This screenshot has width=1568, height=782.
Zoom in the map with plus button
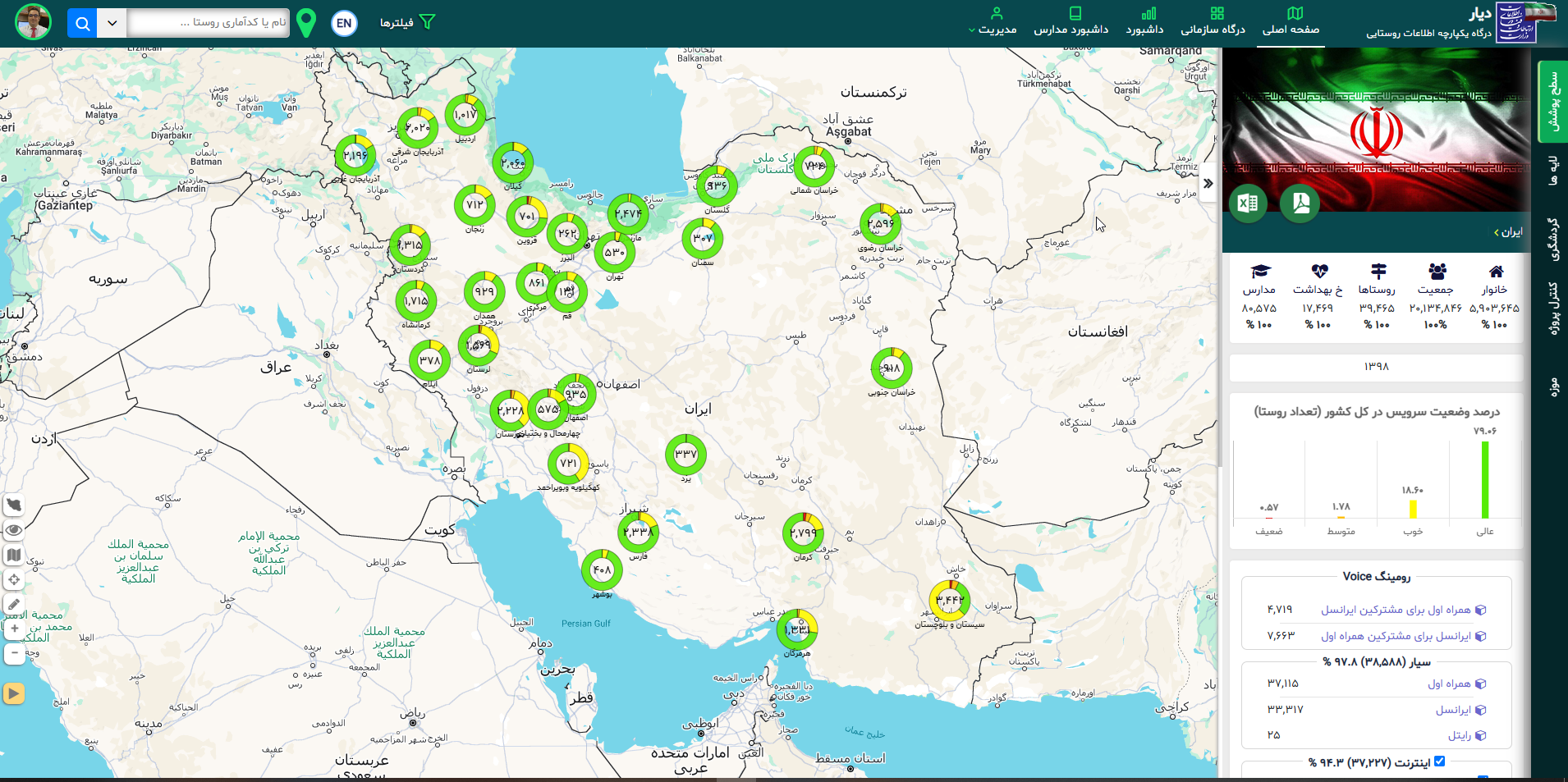point(14,629)
